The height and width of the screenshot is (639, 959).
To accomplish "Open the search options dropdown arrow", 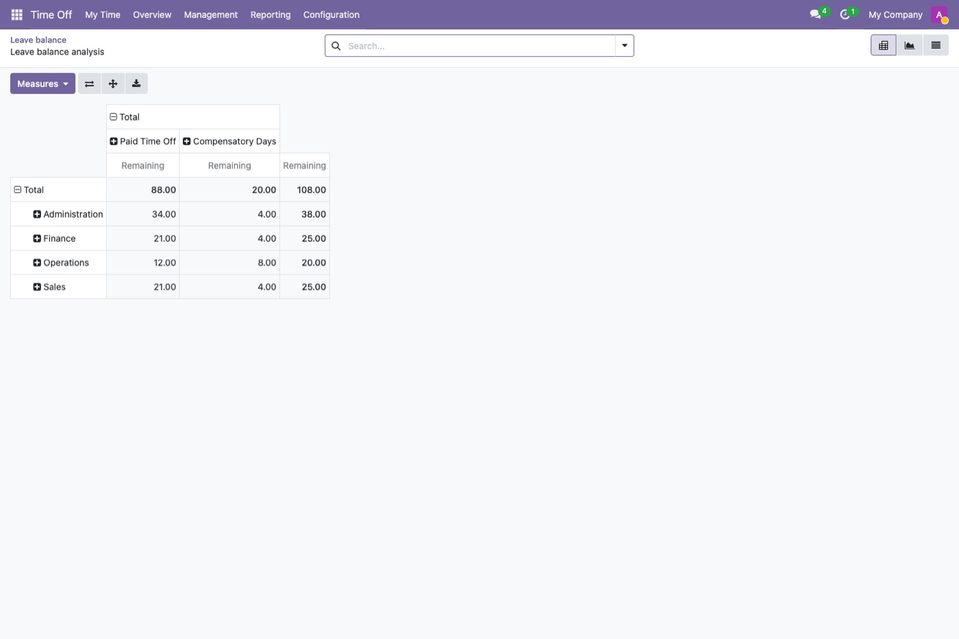I will (x=624, y=46).
